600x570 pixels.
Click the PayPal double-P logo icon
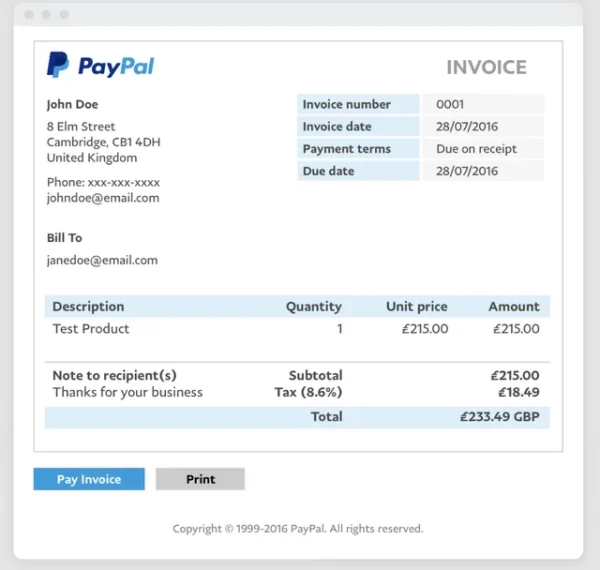(x=58, y=66)
